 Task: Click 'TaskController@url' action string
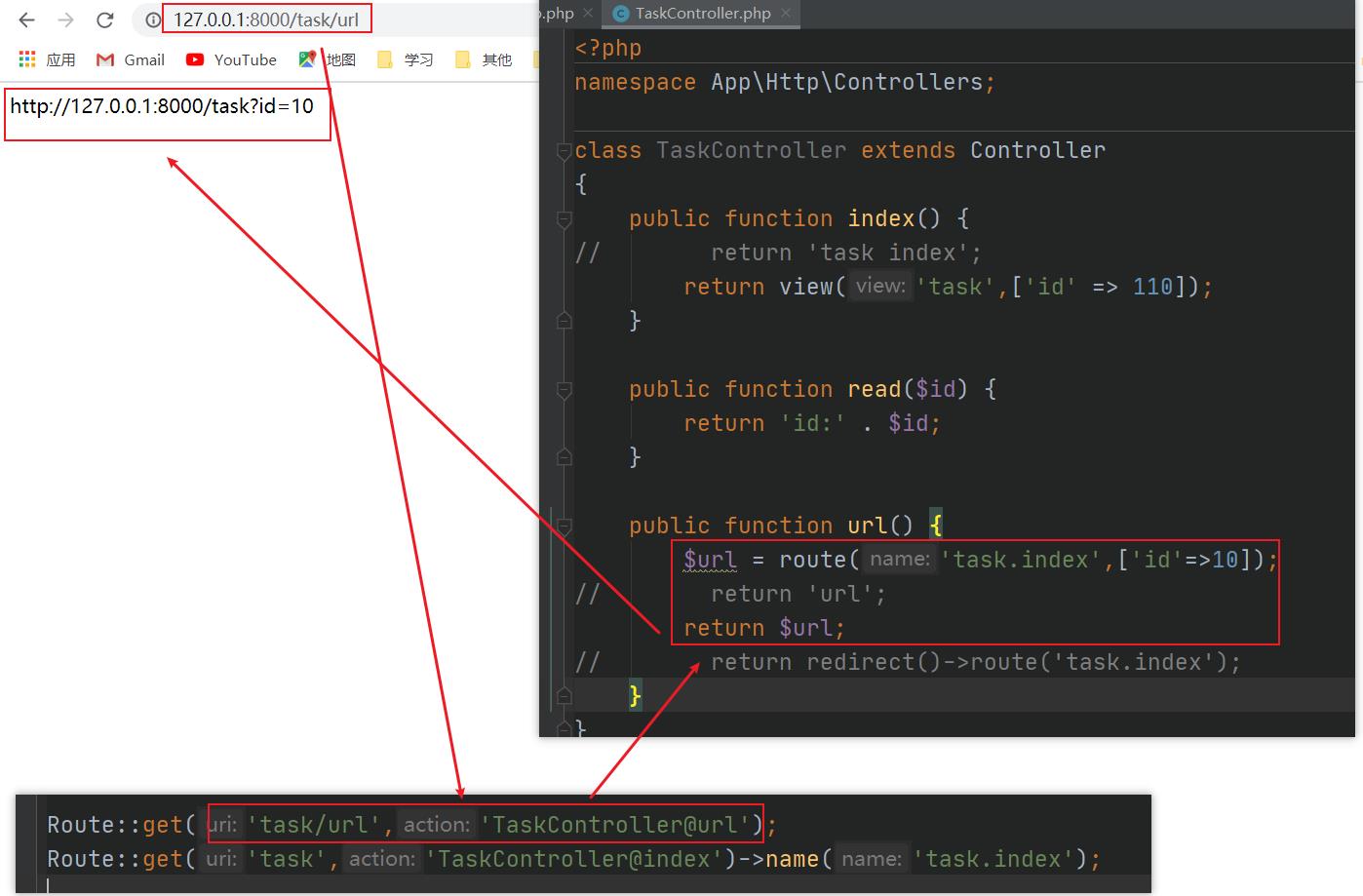[615, 825]
